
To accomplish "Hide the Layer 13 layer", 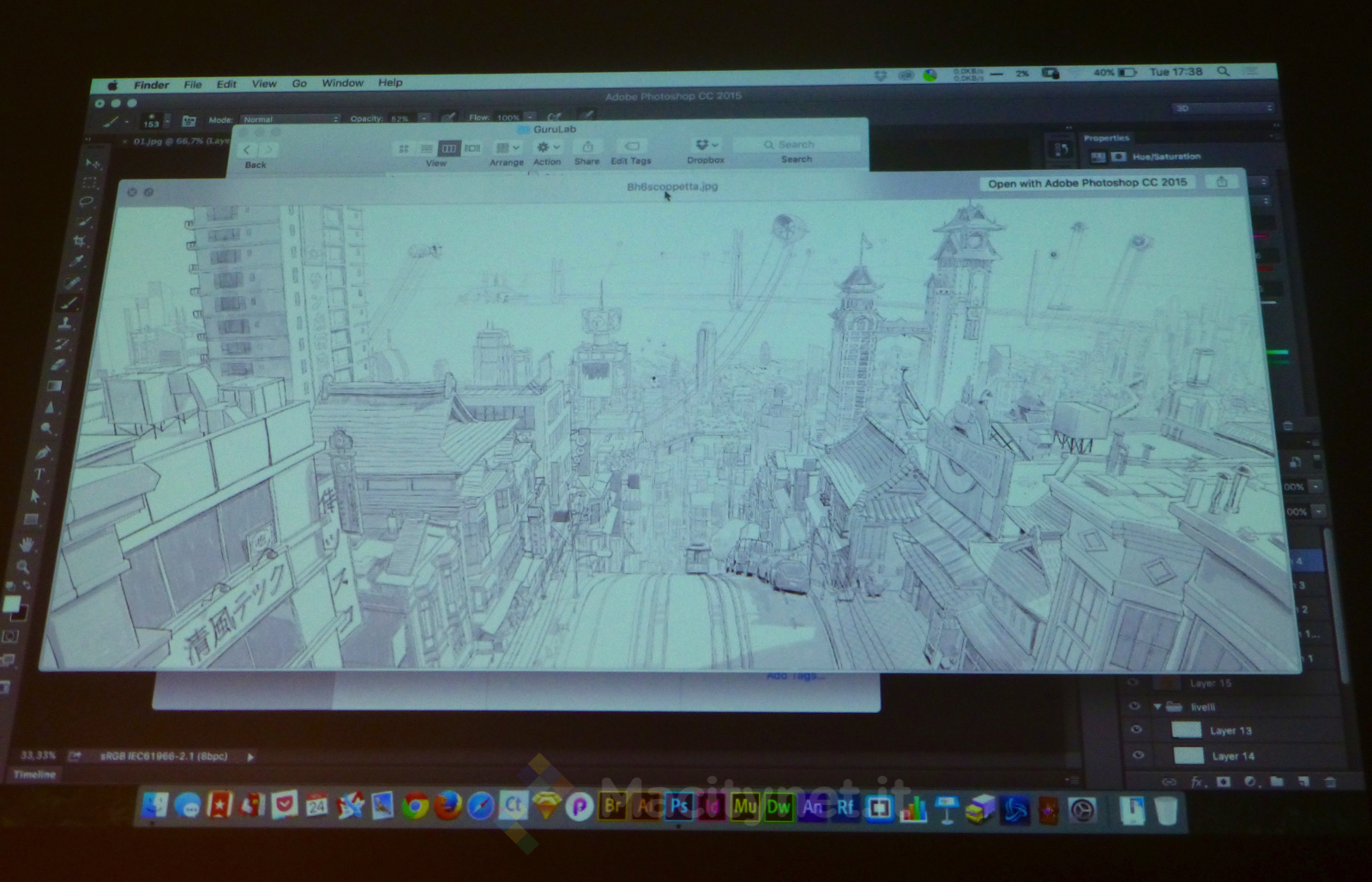I will [1137, 730].
